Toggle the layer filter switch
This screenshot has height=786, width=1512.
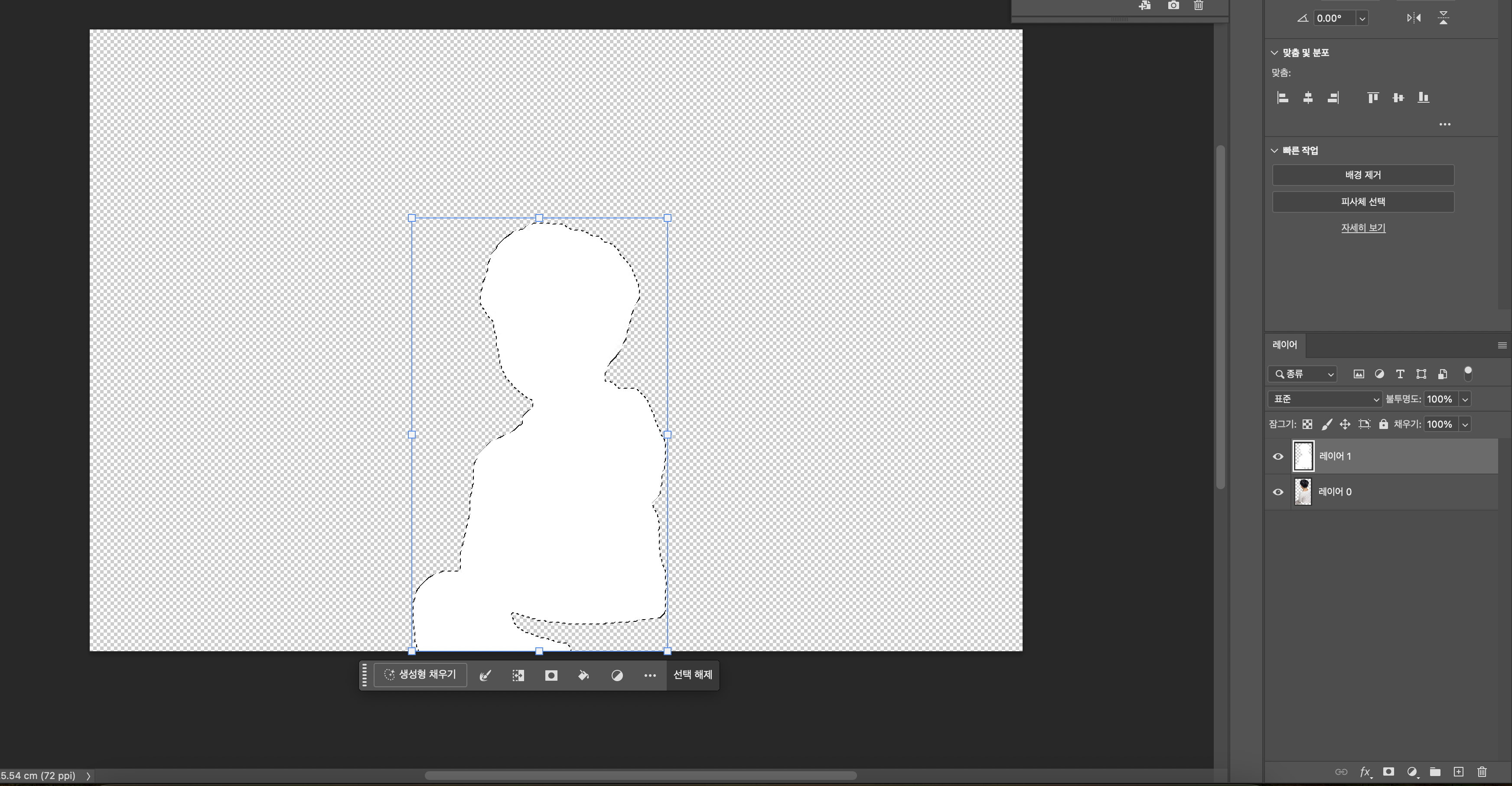click(x=1467, y=373)
